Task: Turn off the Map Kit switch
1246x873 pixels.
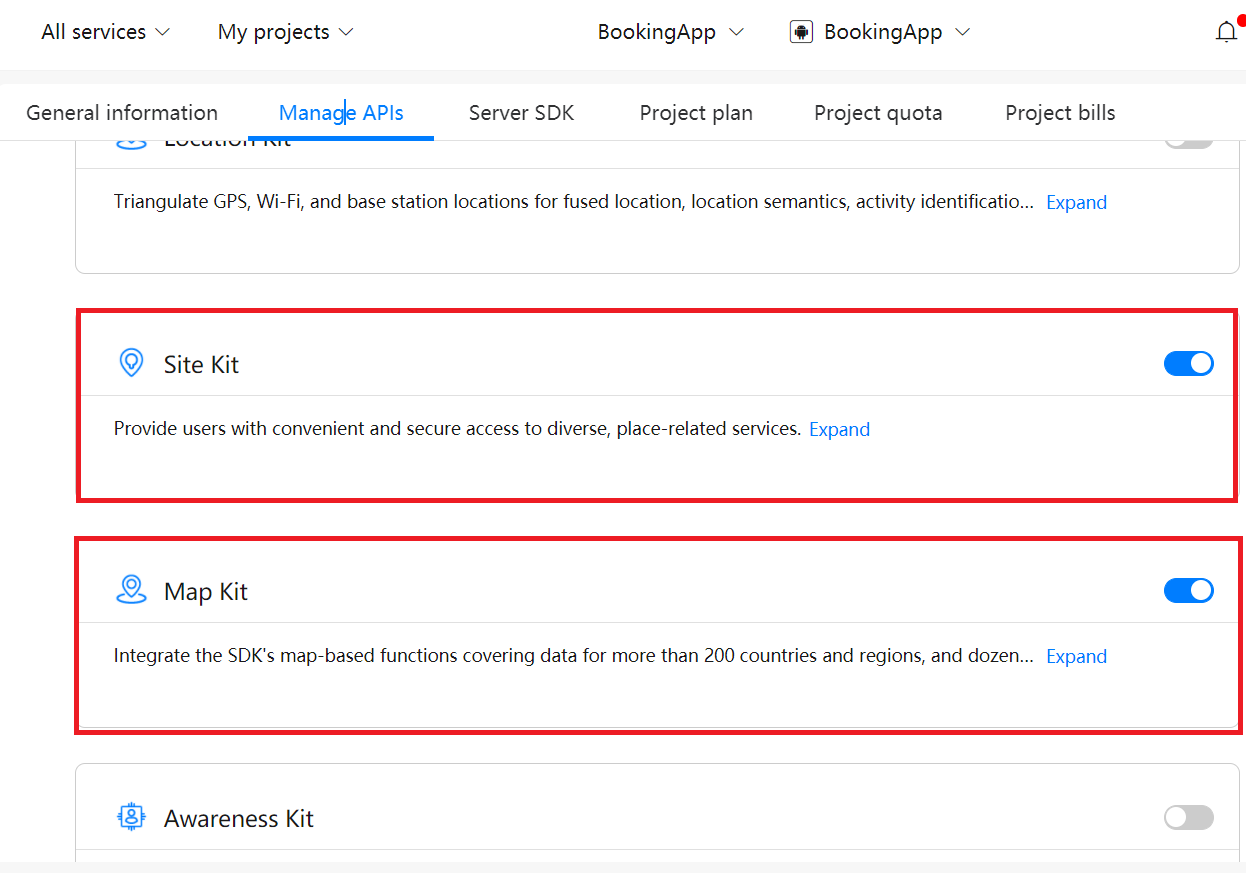Action: coord(1188,591)
